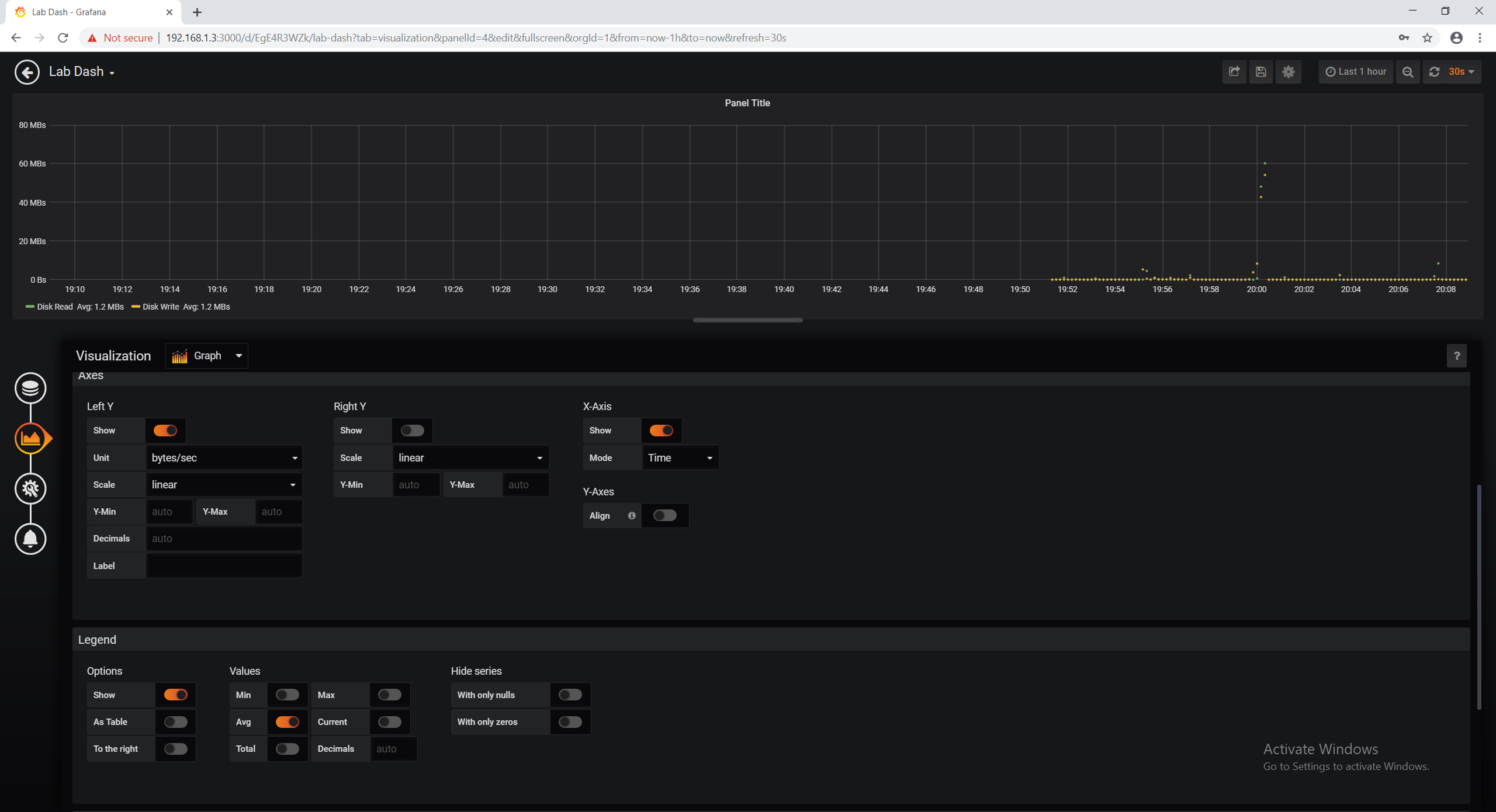Click Left Y Y-Min input field
This screenshot has width=1496, height=812.
(169, 512)
